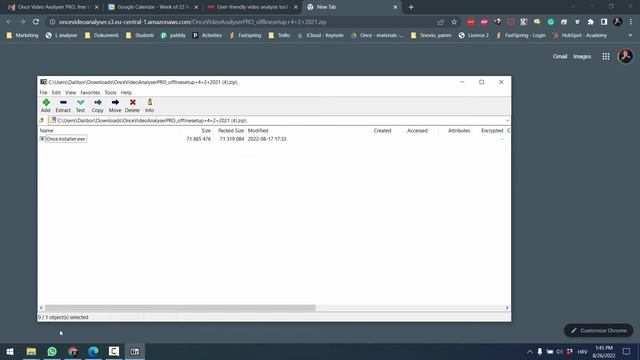Reload the page in Chrome

[x=36, y=22]
